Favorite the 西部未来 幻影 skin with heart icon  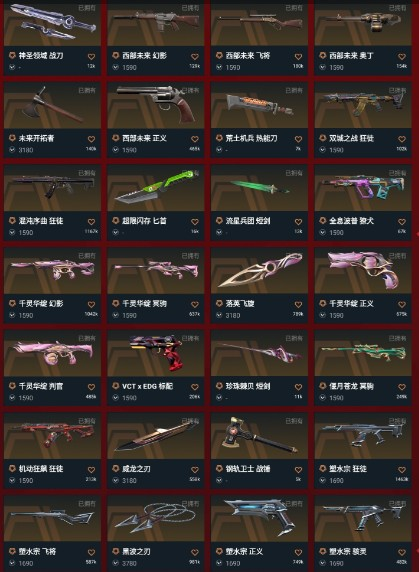[195, 57]
